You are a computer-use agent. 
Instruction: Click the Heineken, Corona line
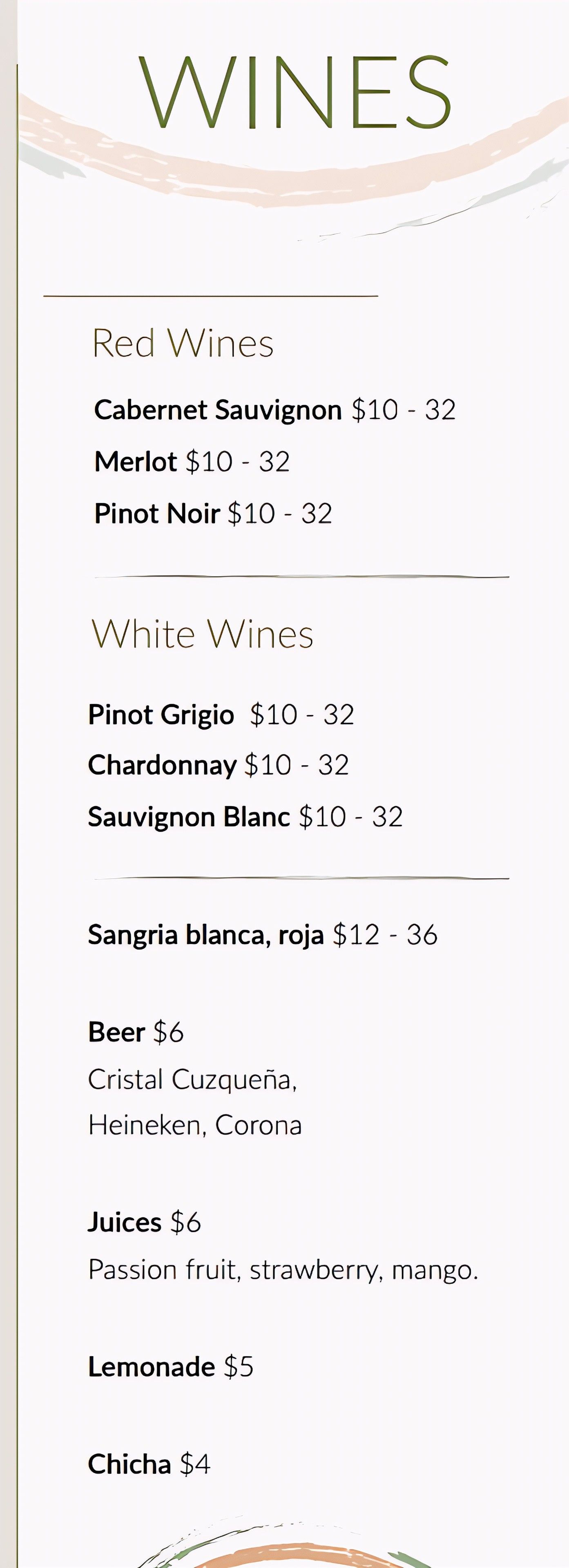[194, 1125]
